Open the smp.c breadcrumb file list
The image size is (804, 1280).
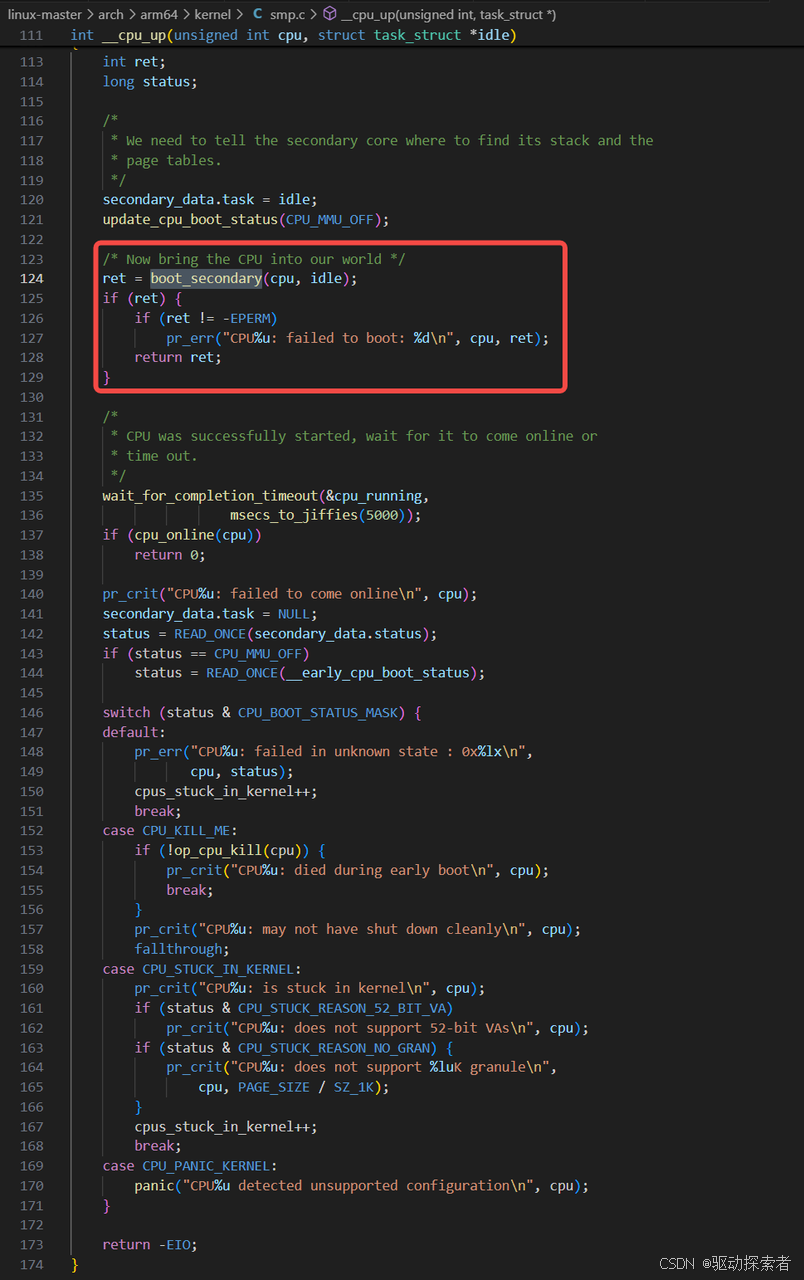pos(287,14)
